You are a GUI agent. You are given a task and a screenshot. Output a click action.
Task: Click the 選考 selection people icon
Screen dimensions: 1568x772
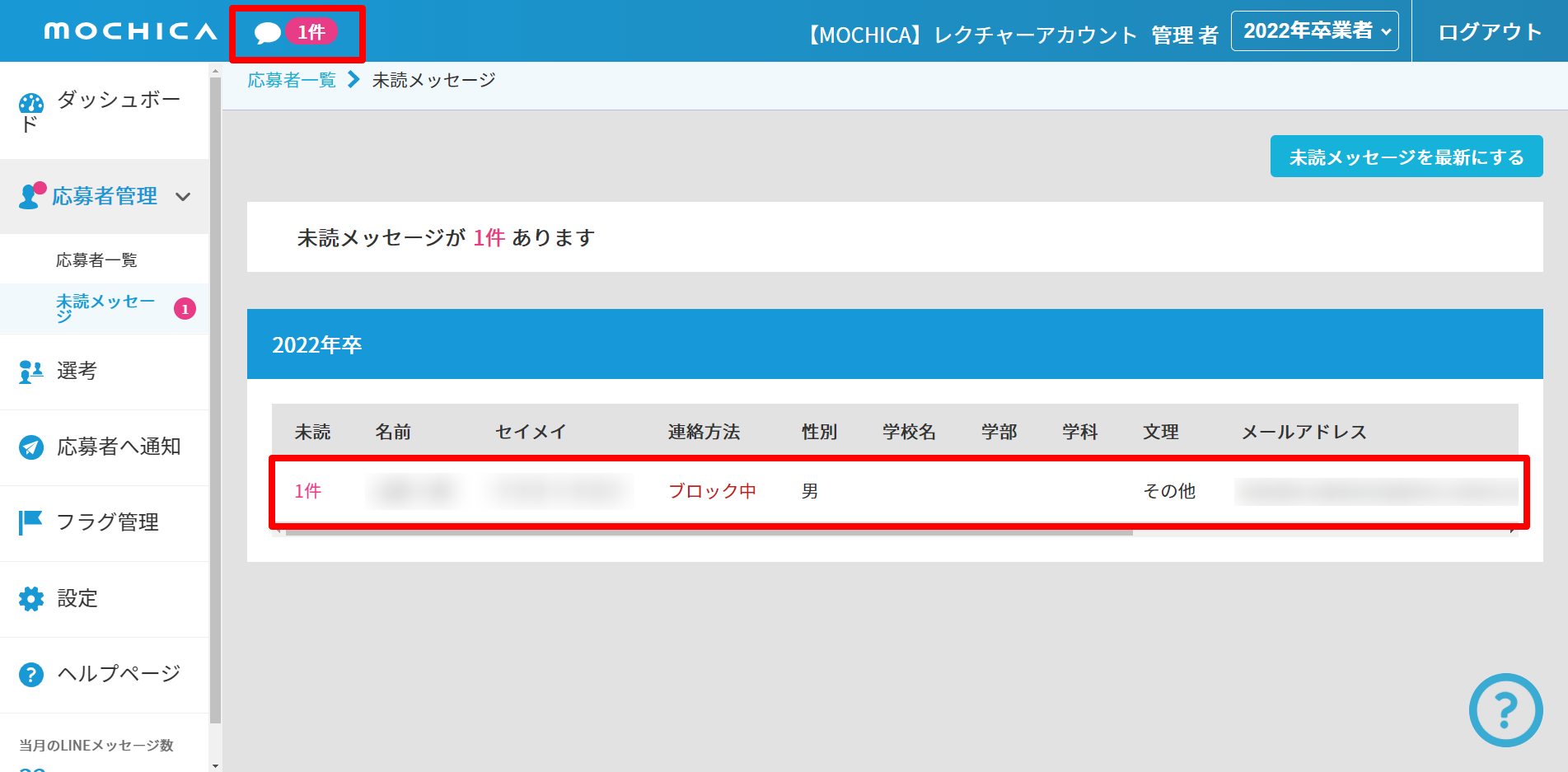click(x=30, y=372)
